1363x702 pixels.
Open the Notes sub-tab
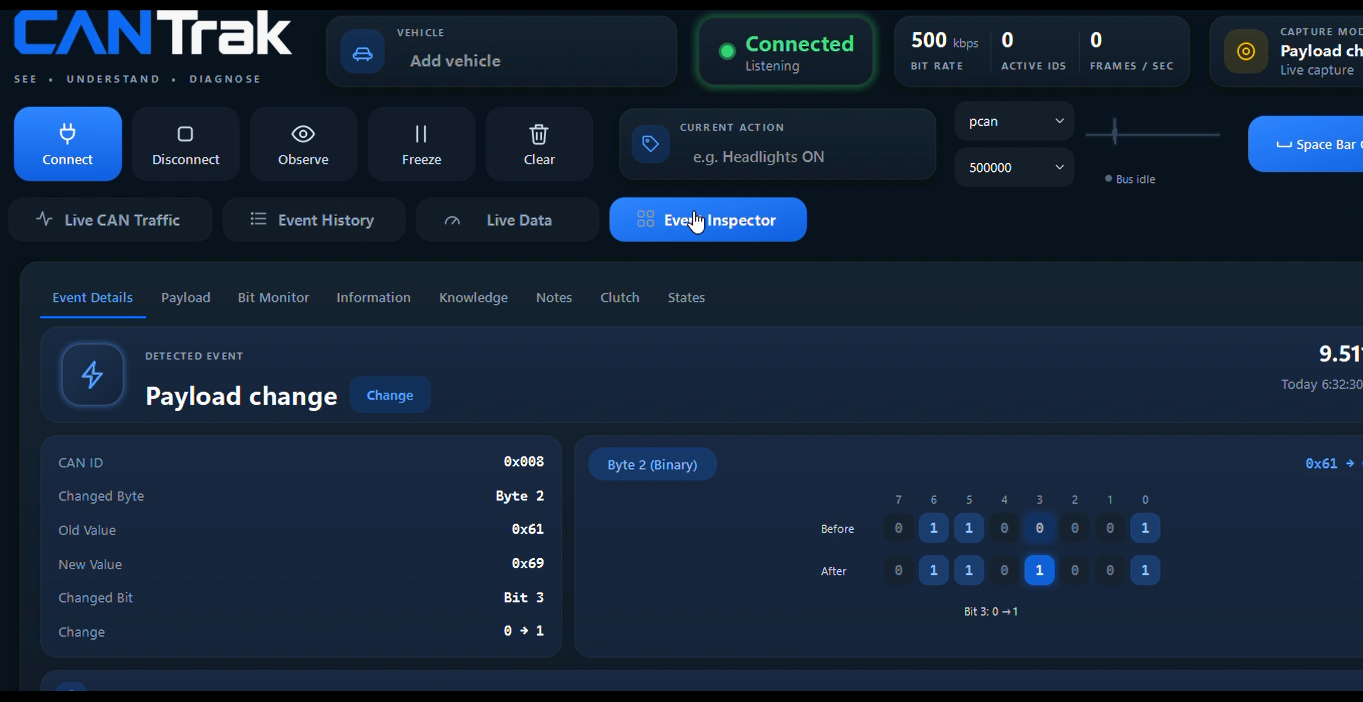[554, 297]
